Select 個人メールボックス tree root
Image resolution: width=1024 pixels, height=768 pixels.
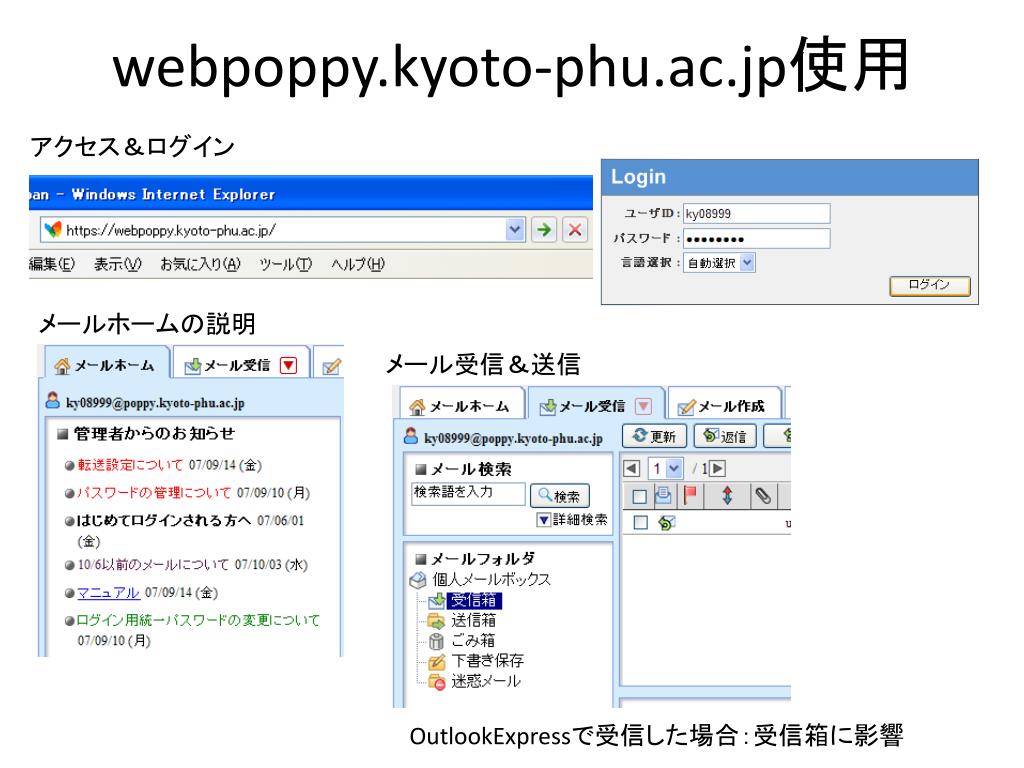(490, 579)
